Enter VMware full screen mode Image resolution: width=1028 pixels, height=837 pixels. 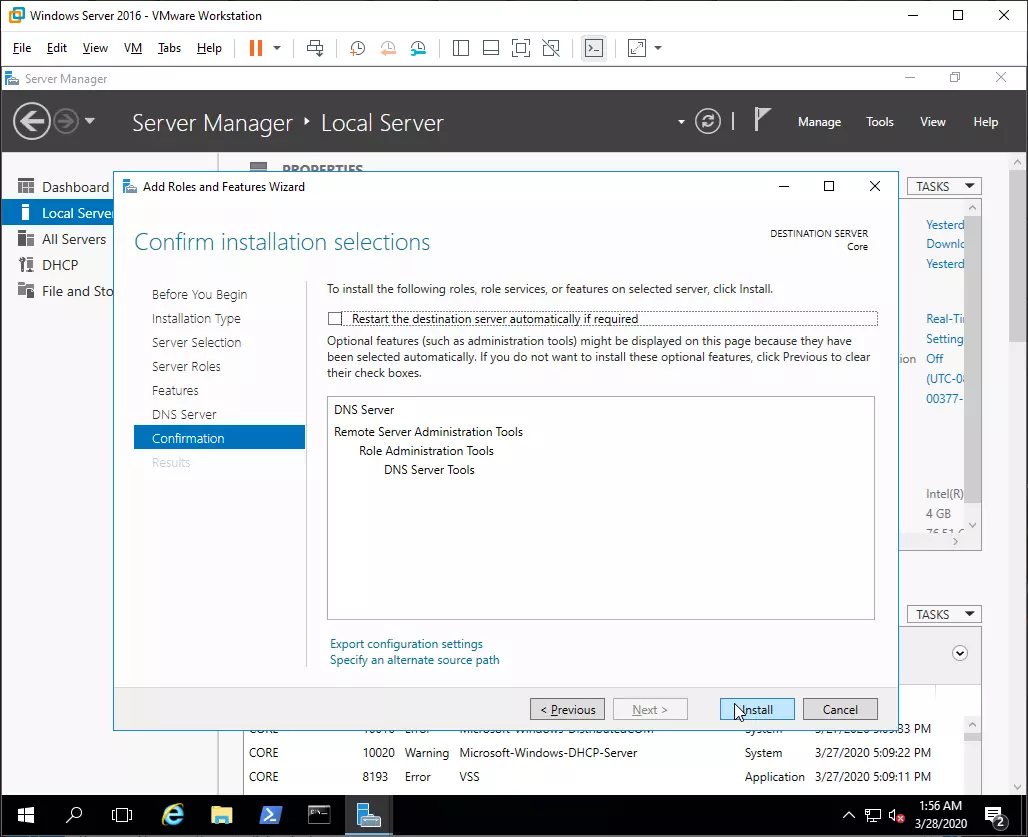point(521,48)
